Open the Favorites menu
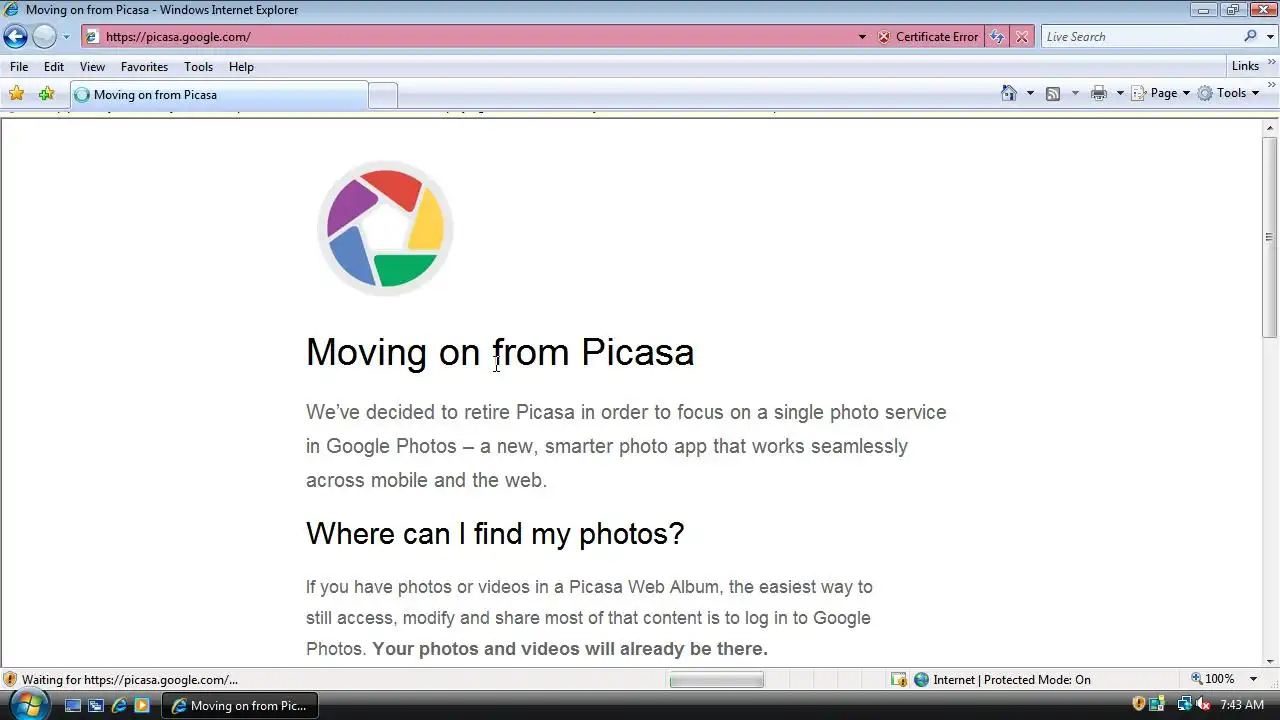The width and height of the screenshot is (1280, 720). pos(144,67)
